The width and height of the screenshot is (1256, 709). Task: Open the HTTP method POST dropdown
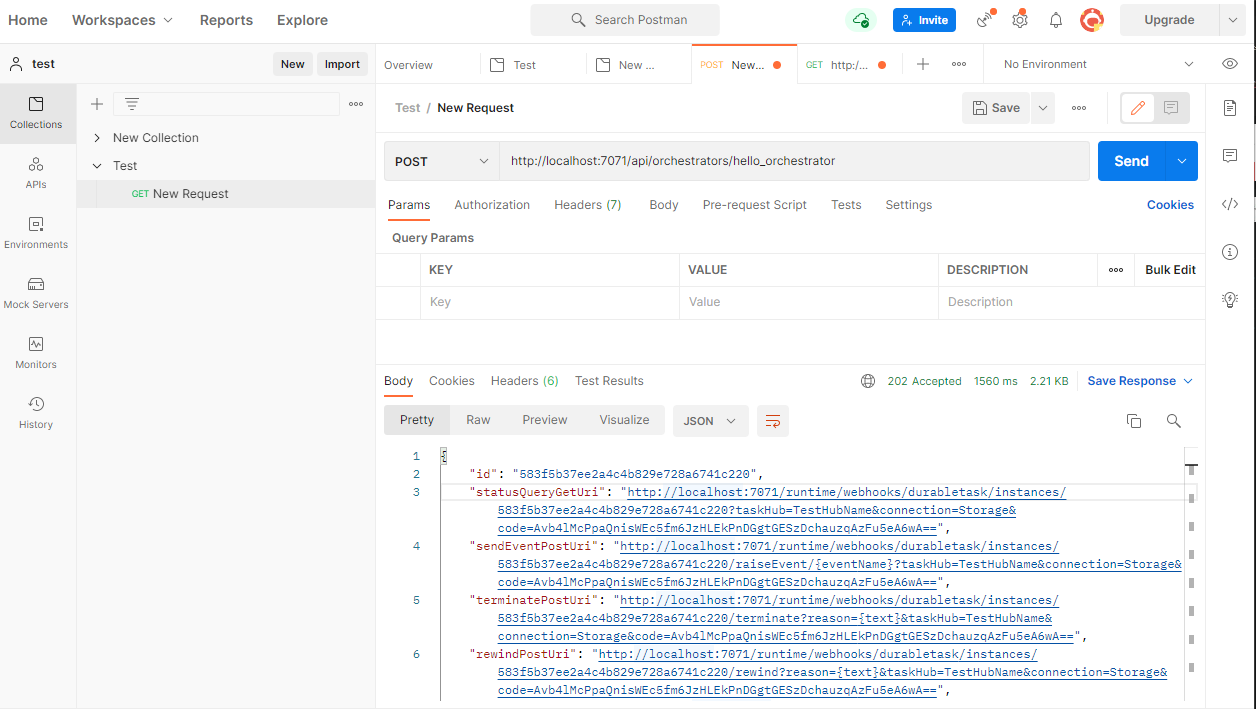(442, 161)
